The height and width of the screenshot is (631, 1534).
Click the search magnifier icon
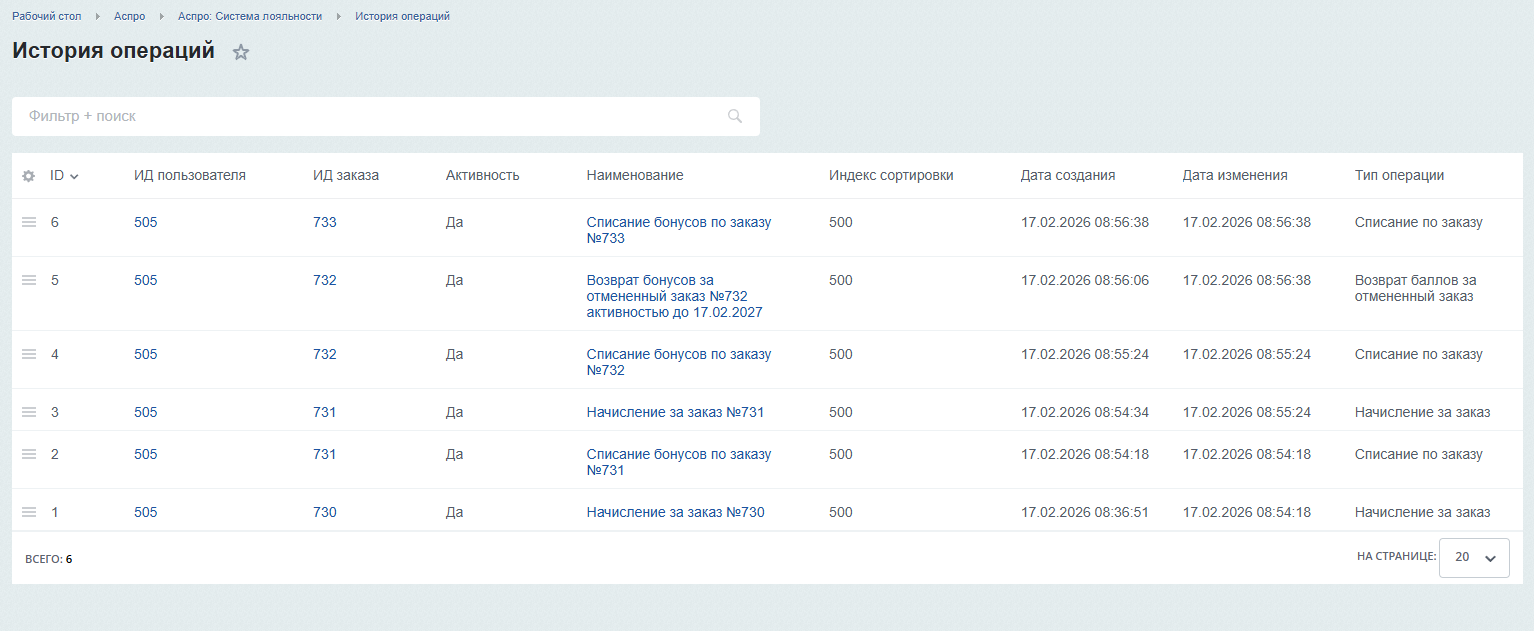click(735, 116)
